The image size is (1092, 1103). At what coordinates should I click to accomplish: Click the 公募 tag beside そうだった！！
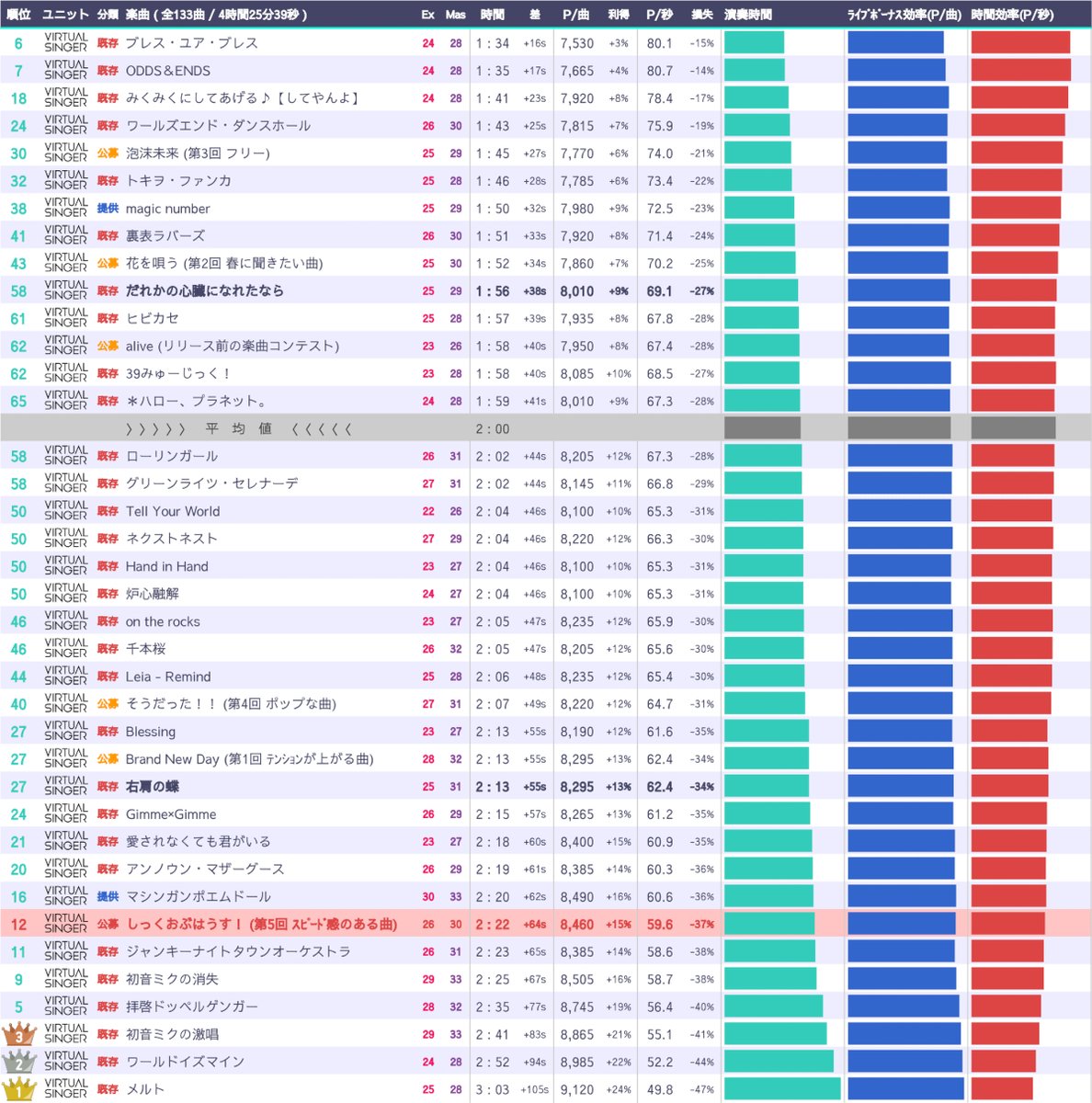pyautogui.click(x=108, y=704)
